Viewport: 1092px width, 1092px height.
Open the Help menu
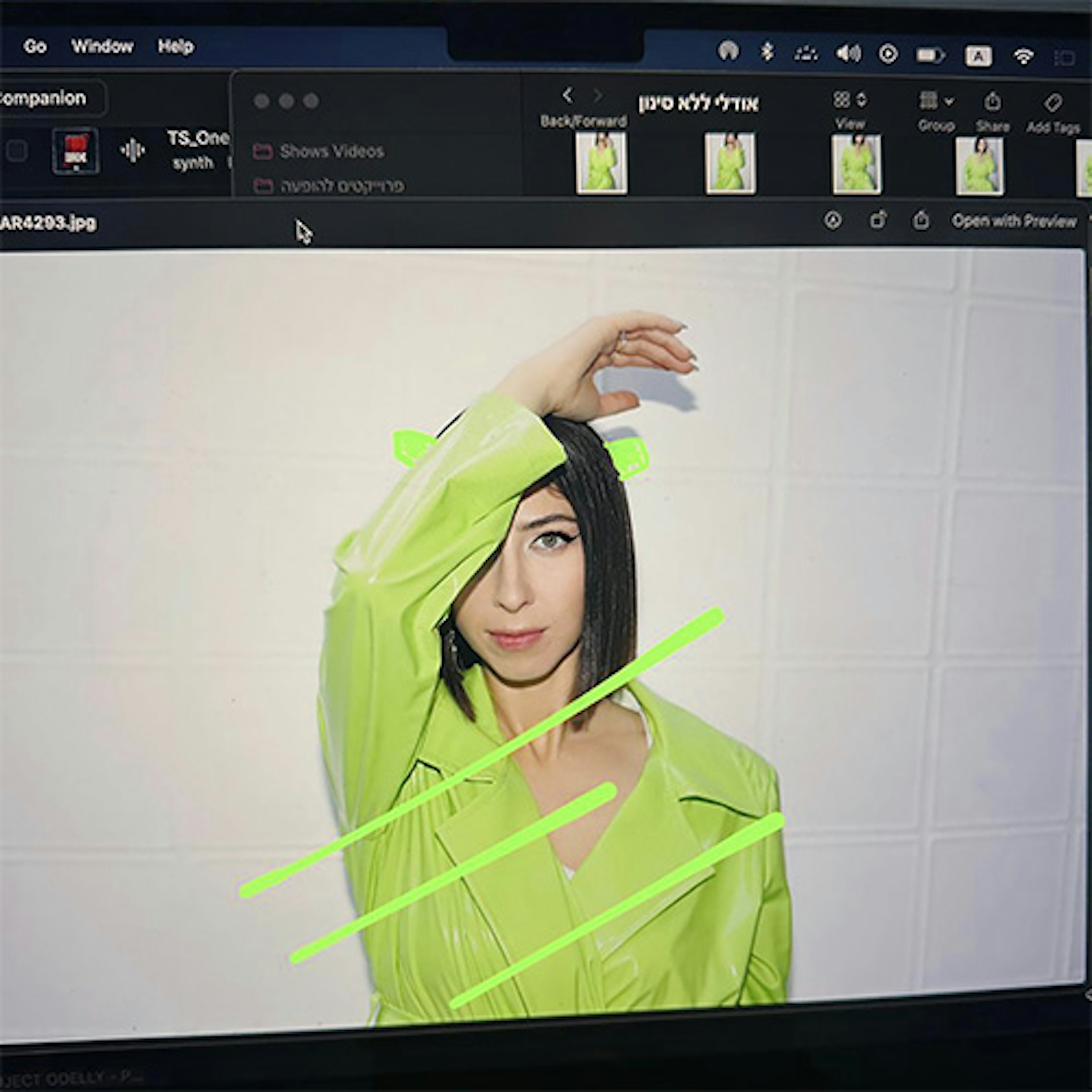(176, 46)
